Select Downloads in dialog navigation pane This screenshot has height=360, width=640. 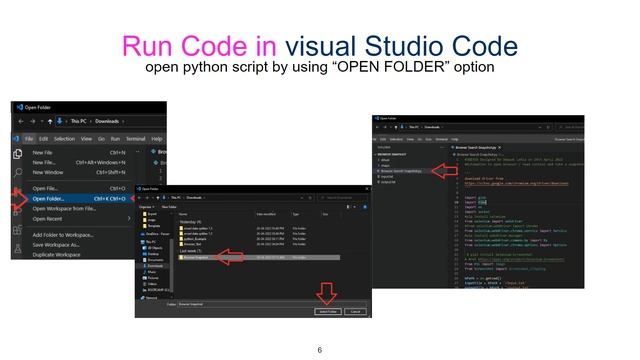pos(155,266)
